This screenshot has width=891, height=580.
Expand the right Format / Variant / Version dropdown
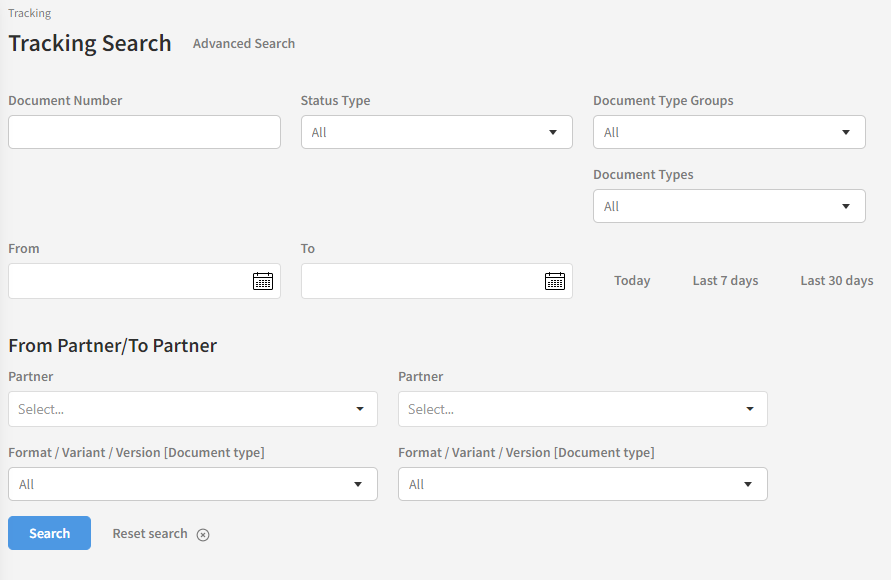(x=582, y=484)
